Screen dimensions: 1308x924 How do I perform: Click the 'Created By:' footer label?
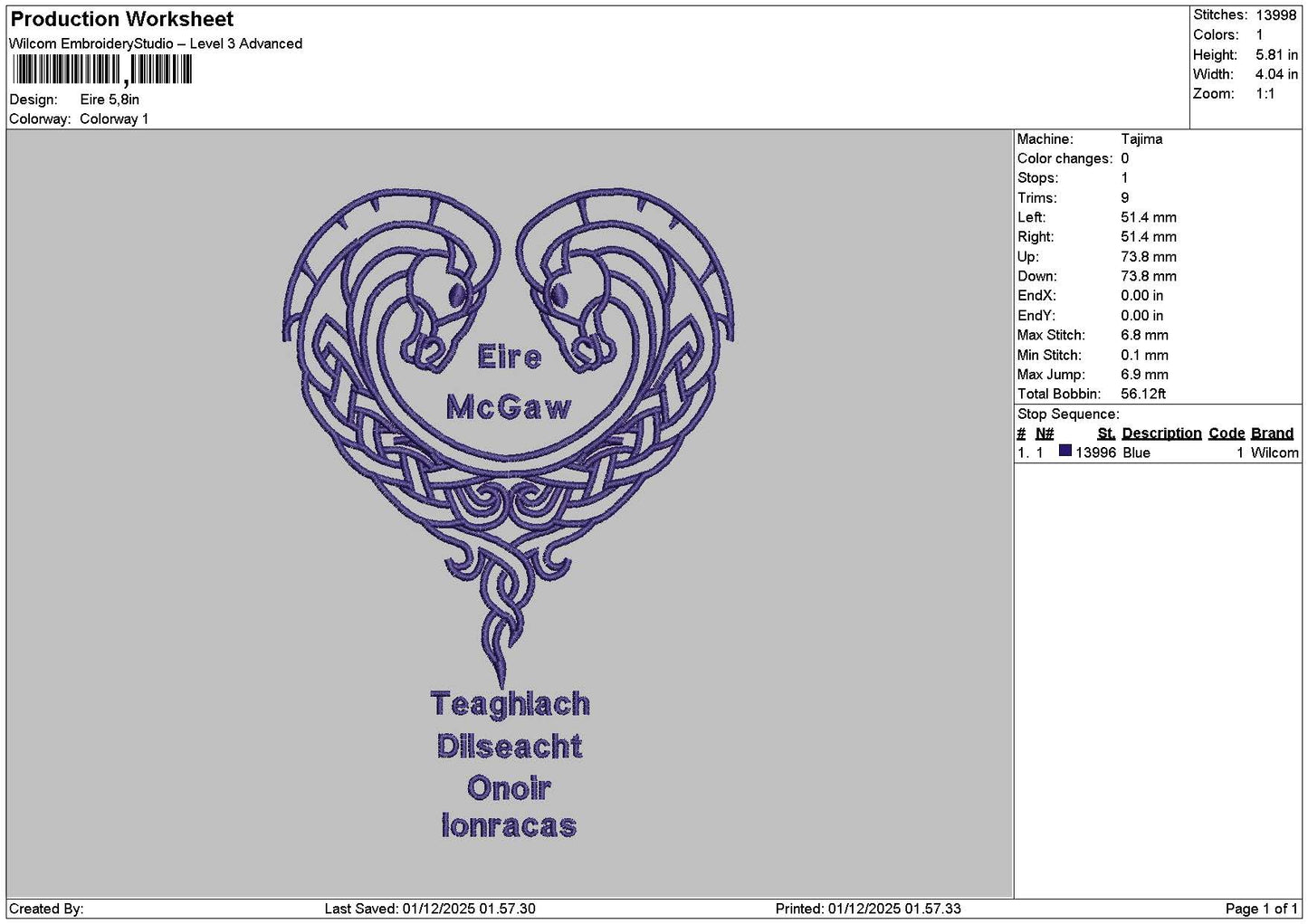pos(46,909)
